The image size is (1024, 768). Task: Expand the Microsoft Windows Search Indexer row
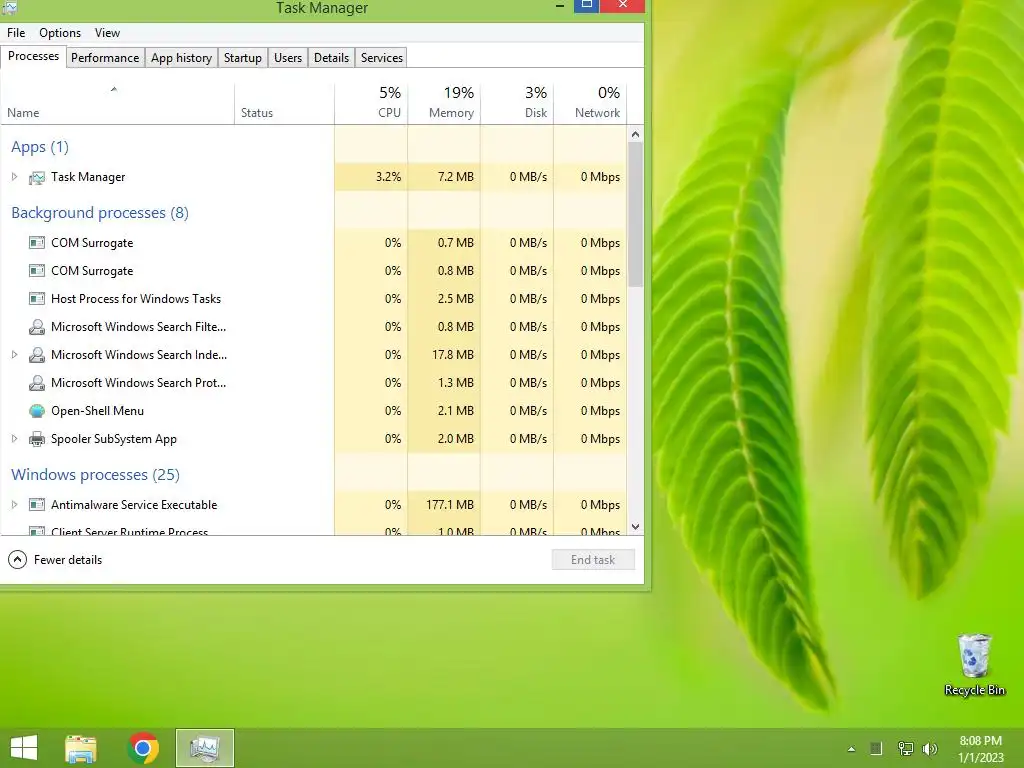pos(14,355)
